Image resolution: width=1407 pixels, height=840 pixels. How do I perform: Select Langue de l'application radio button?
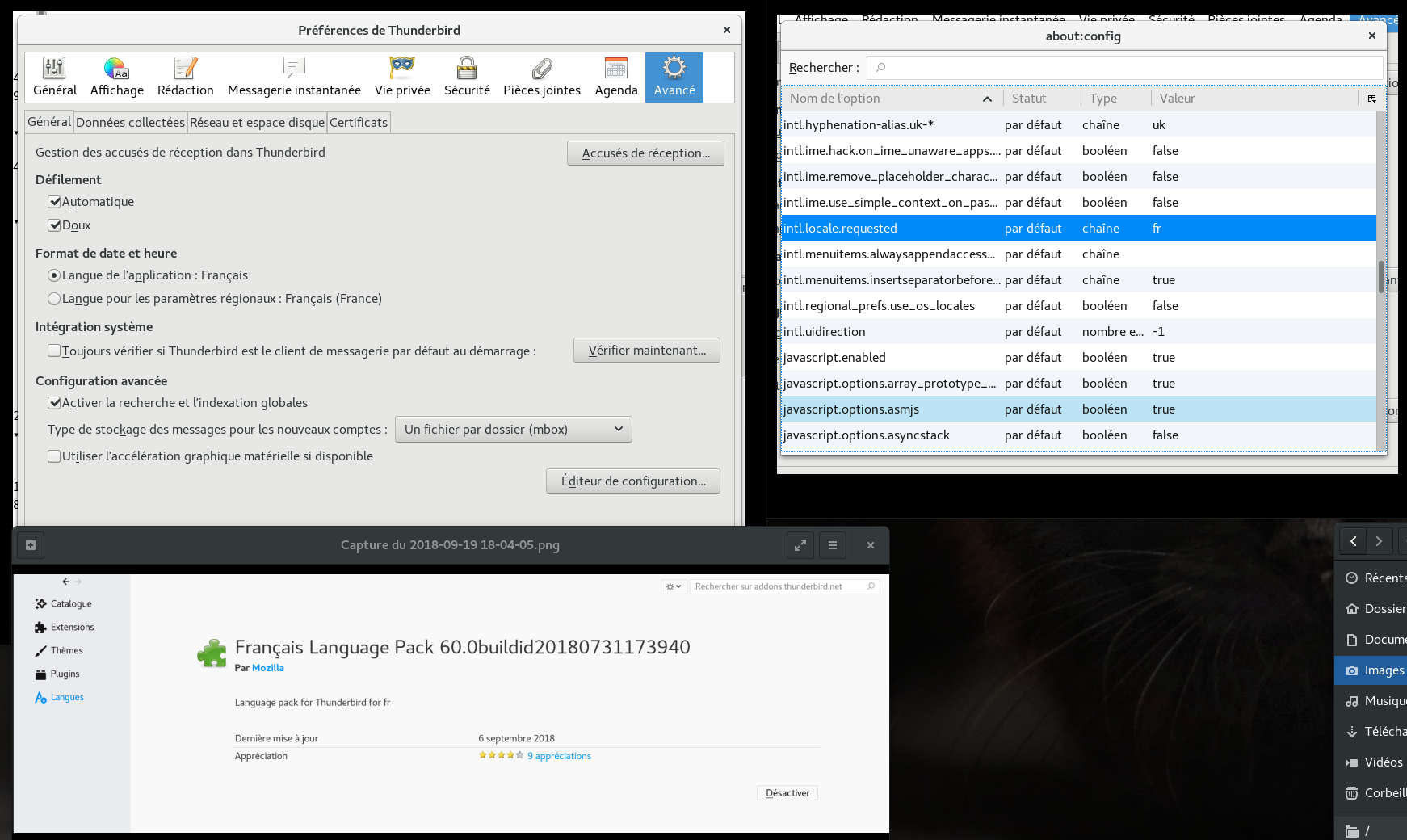[x=54, y=275]
